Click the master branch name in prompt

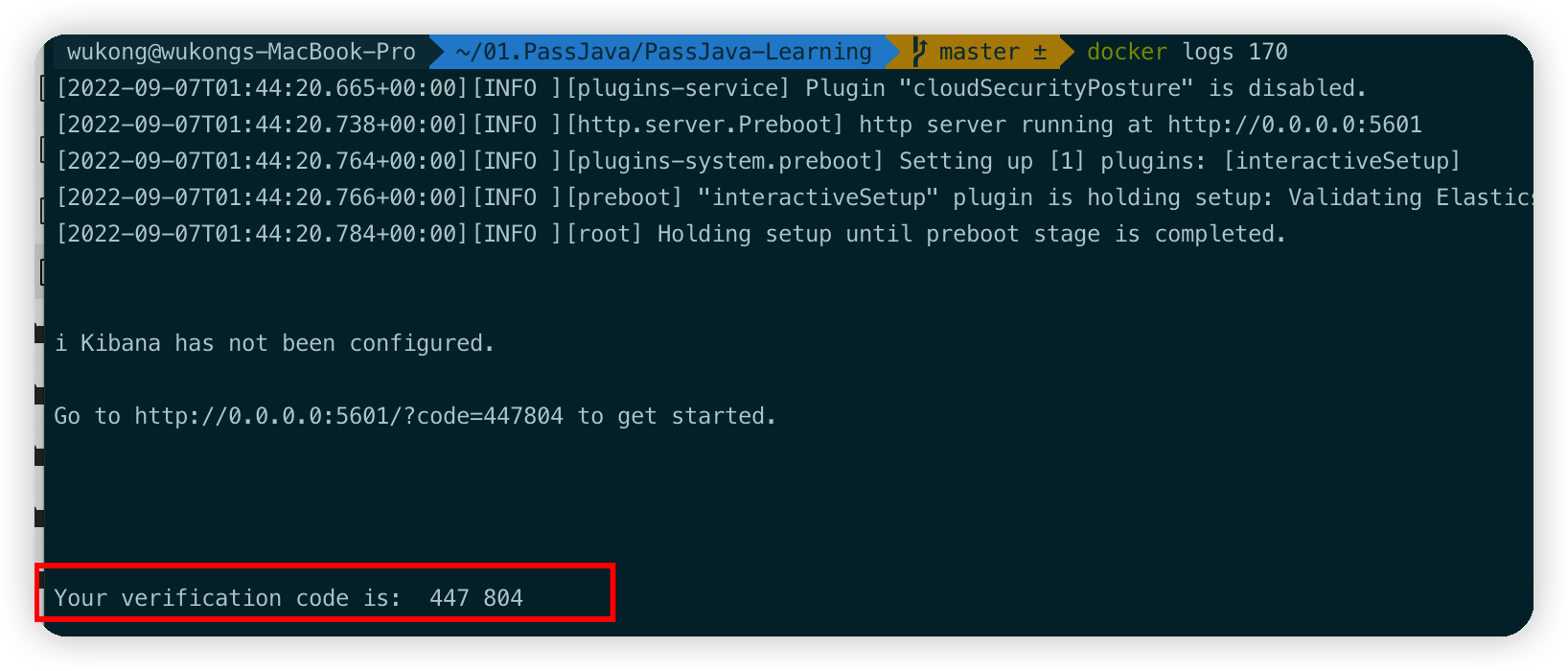tap(979, 52)
